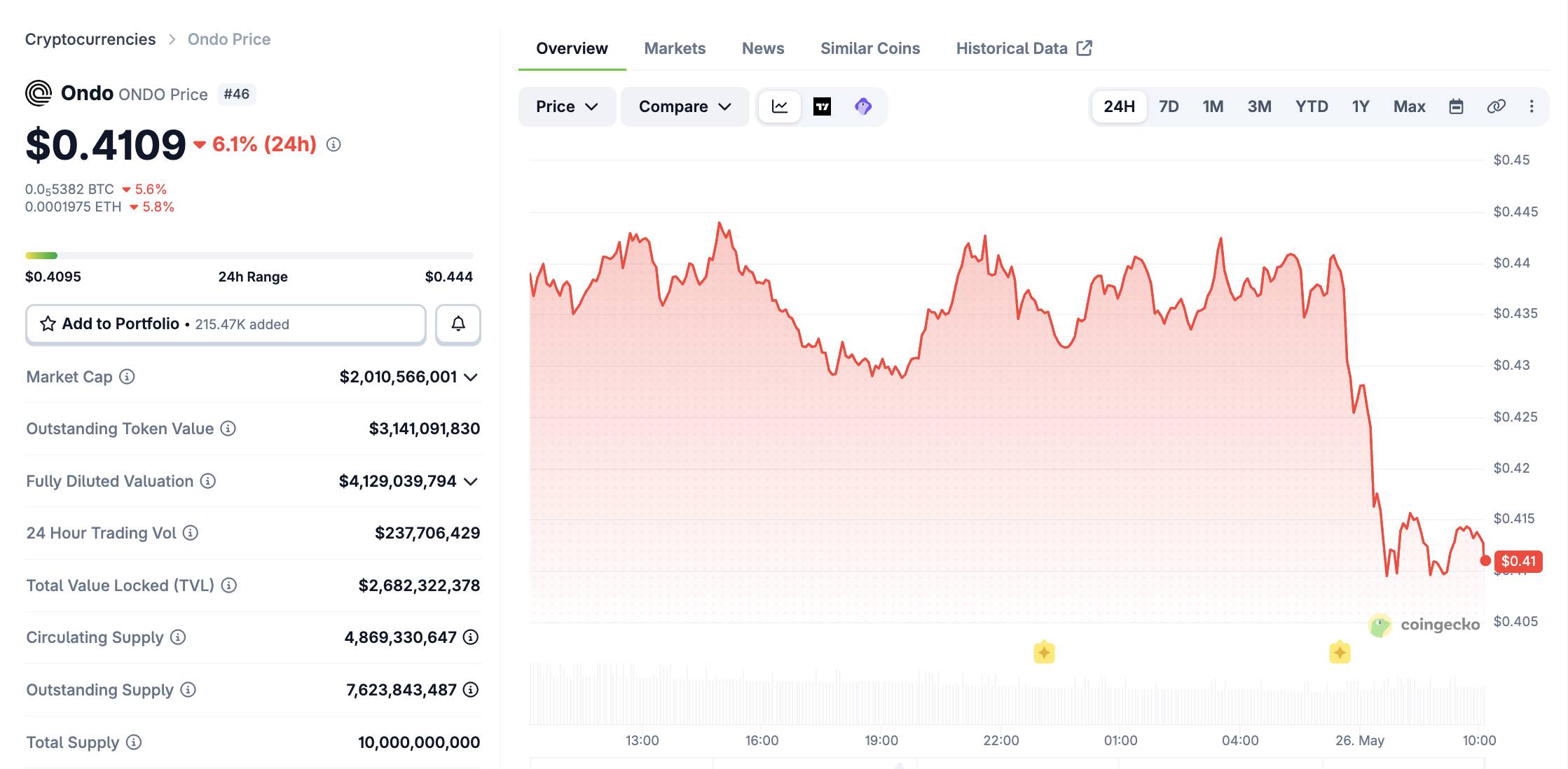Select the YTD time range

pyautogui.click(x=1312, y=106)
